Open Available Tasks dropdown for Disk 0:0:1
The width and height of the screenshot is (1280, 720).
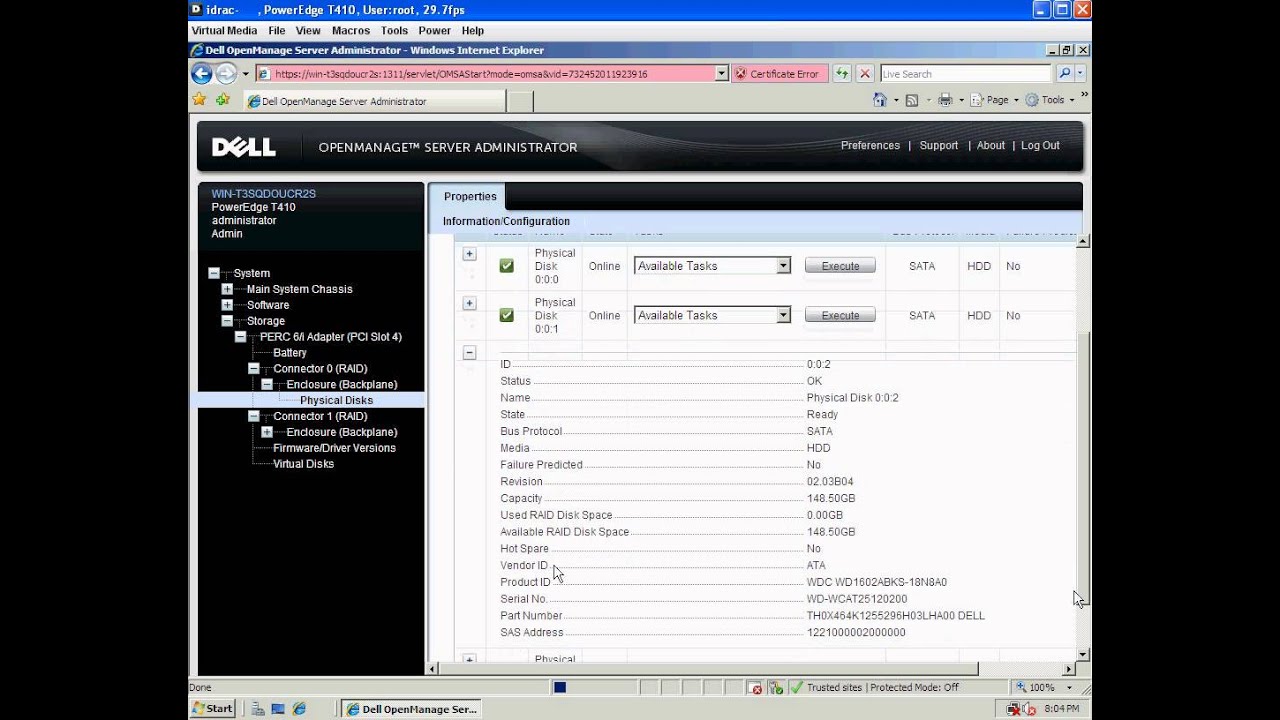pos(712,315)
